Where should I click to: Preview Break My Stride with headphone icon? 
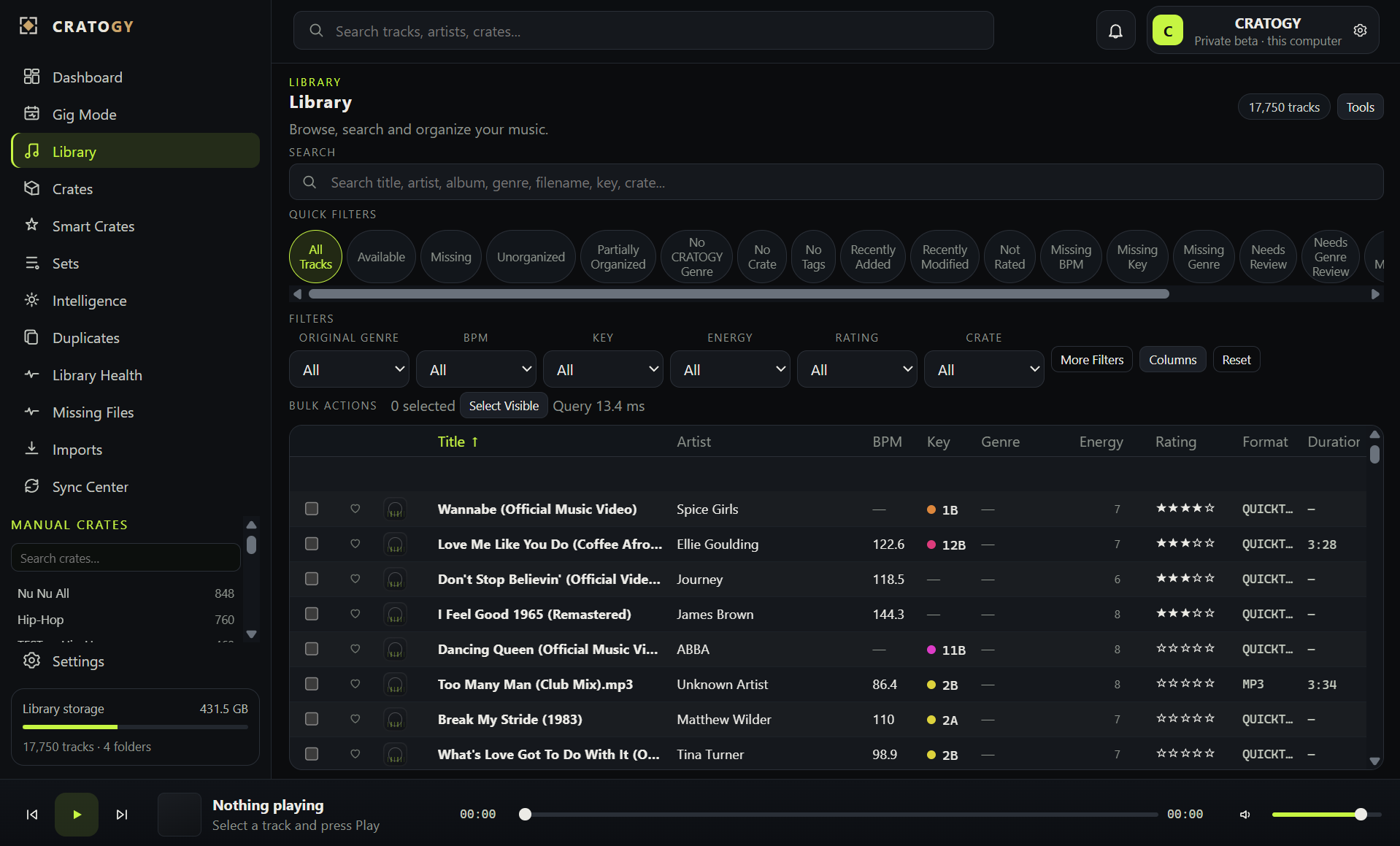tap(395, 720)
